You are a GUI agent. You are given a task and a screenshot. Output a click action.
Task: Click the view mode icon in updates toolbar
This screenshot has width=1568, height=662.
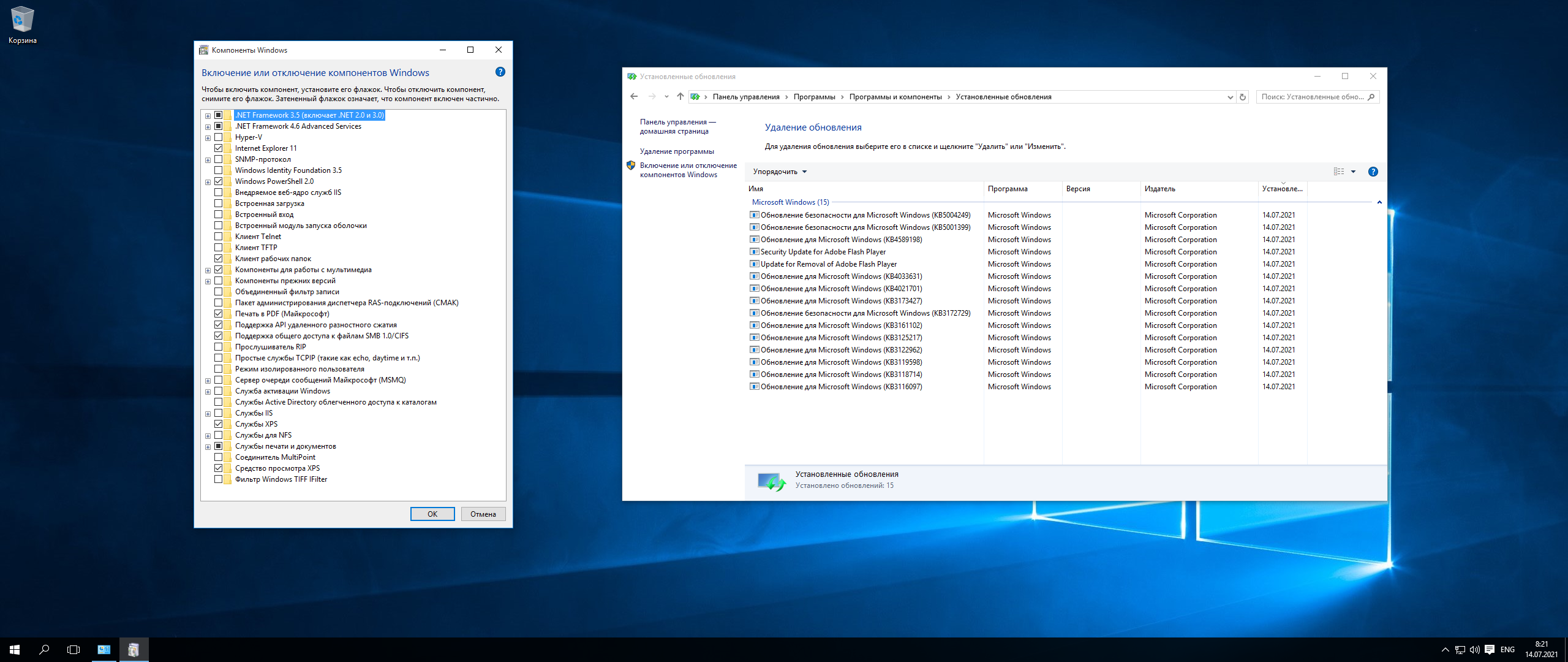click(1339, 172)
